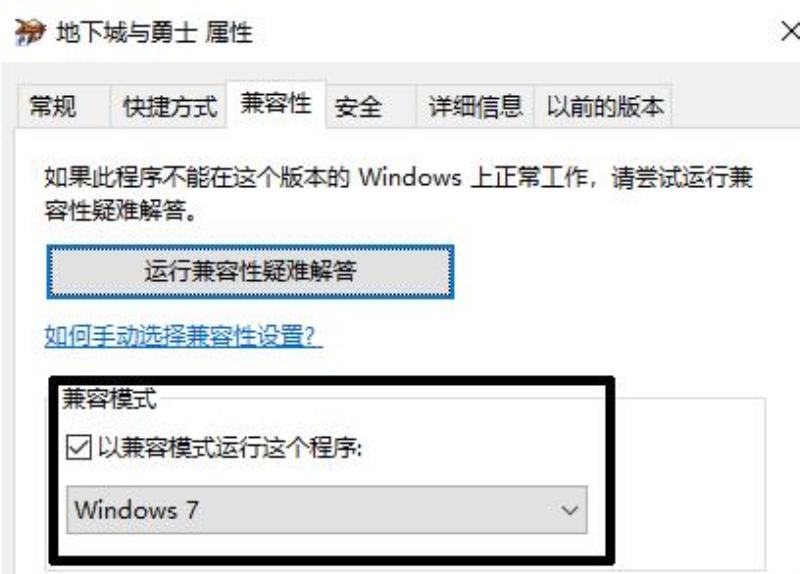800x574 pixels.
Task: View the 以前的版本 tab
Action: tap(604, 106)
